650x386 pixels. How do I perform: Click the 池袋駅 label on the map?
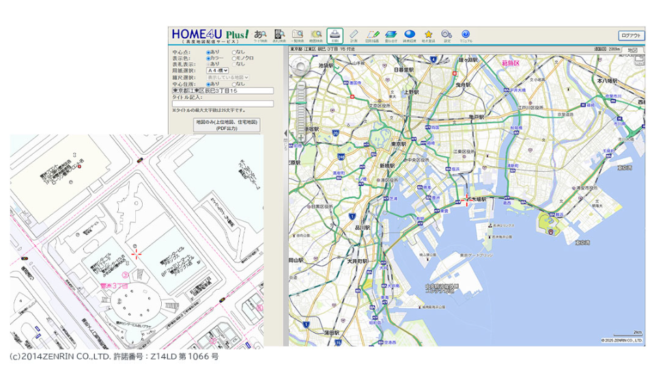326,66
